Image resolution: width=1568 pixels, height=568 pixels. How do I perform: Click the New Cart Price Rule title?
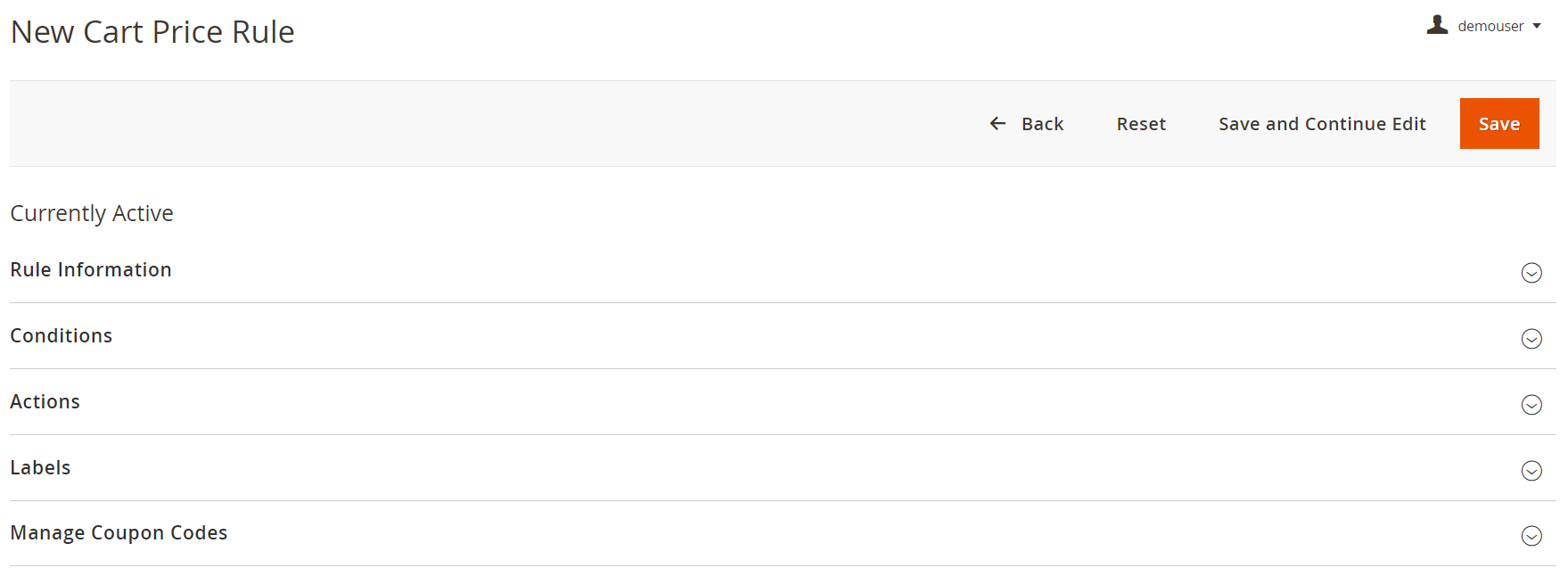point(152,32)
